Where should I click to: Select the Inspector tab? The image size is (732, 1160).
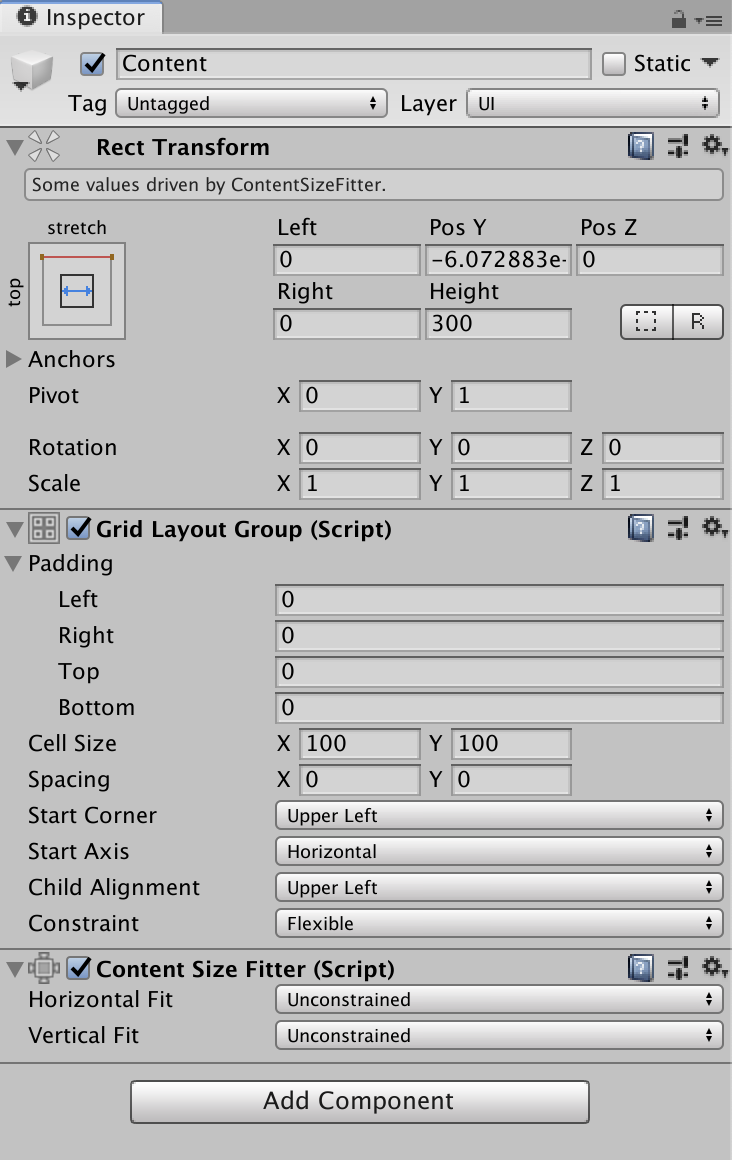pyautogui.click(x=80, y=17)
